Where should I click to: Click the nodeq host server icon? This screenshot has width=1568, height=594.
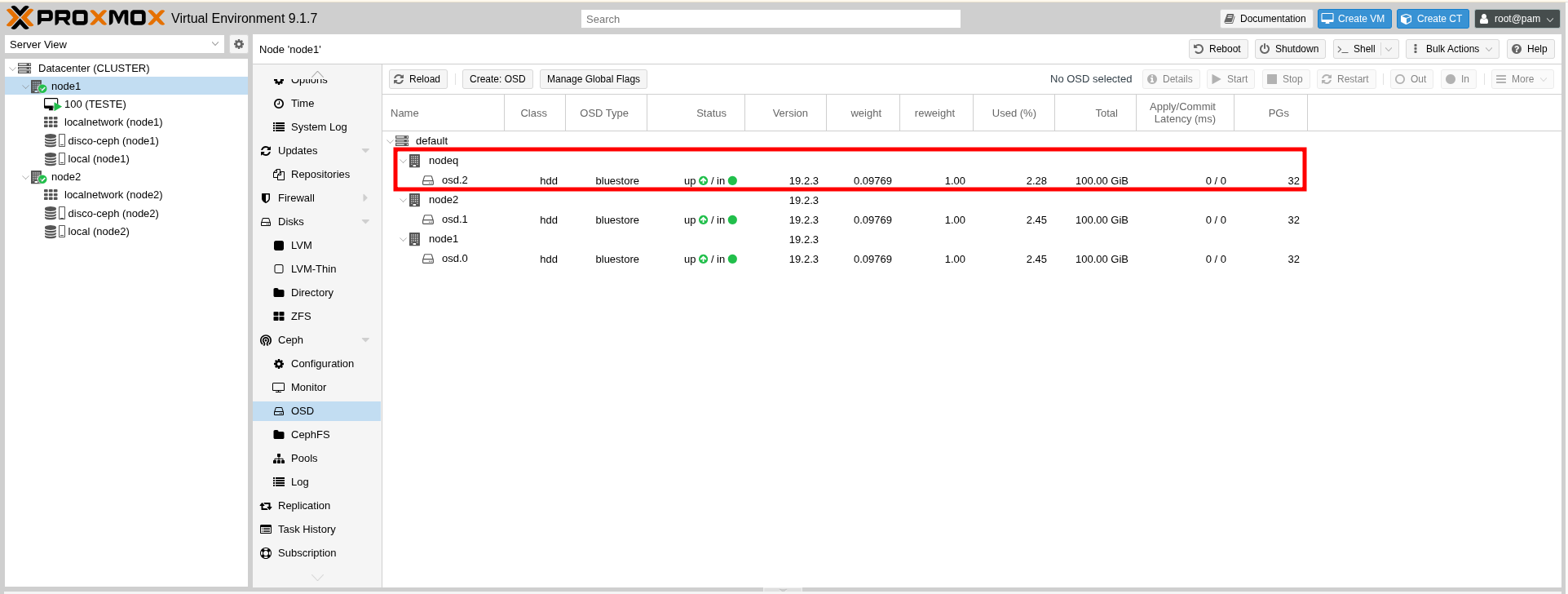coord(415,161)
